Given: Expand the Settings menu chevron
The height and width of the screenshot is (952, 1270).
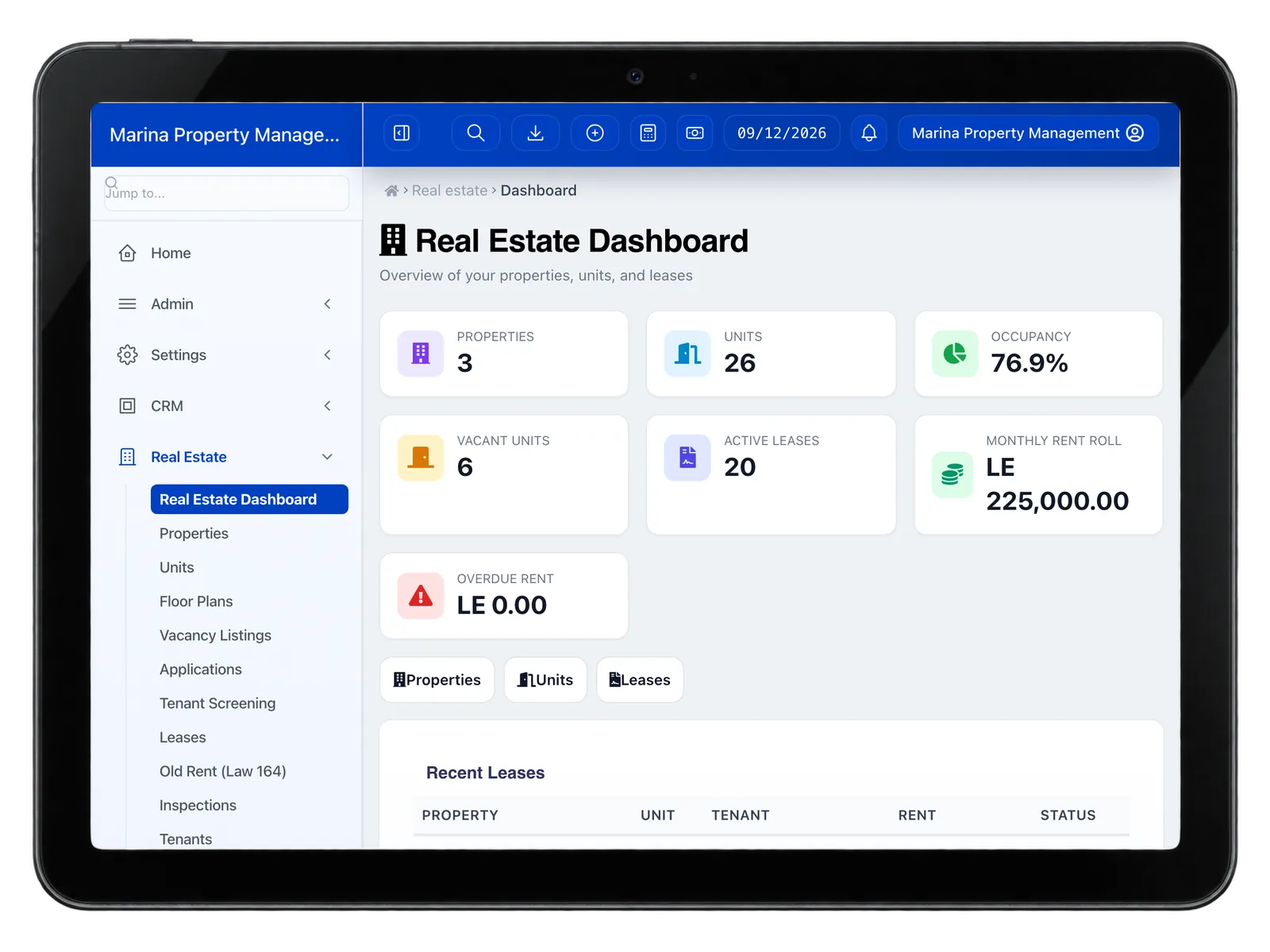Looking at the screenshot, I should [327, 355].
